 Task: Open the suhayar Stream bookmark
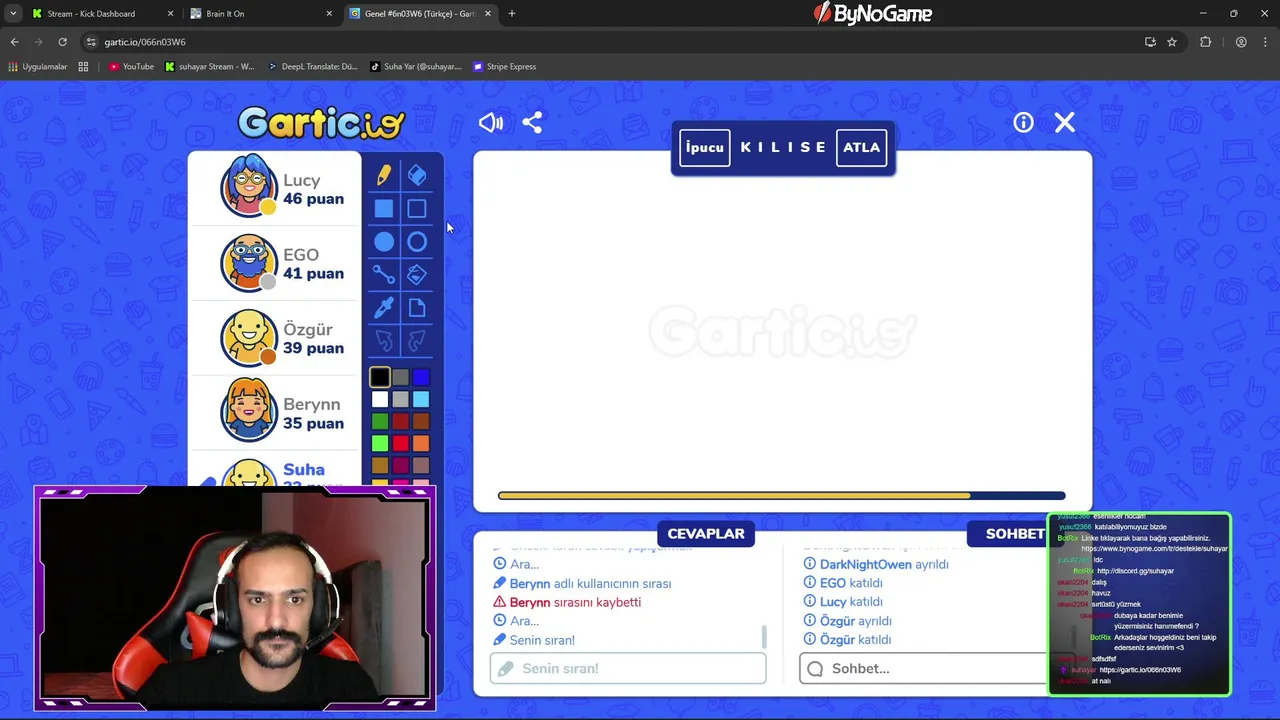pos(210,67)
